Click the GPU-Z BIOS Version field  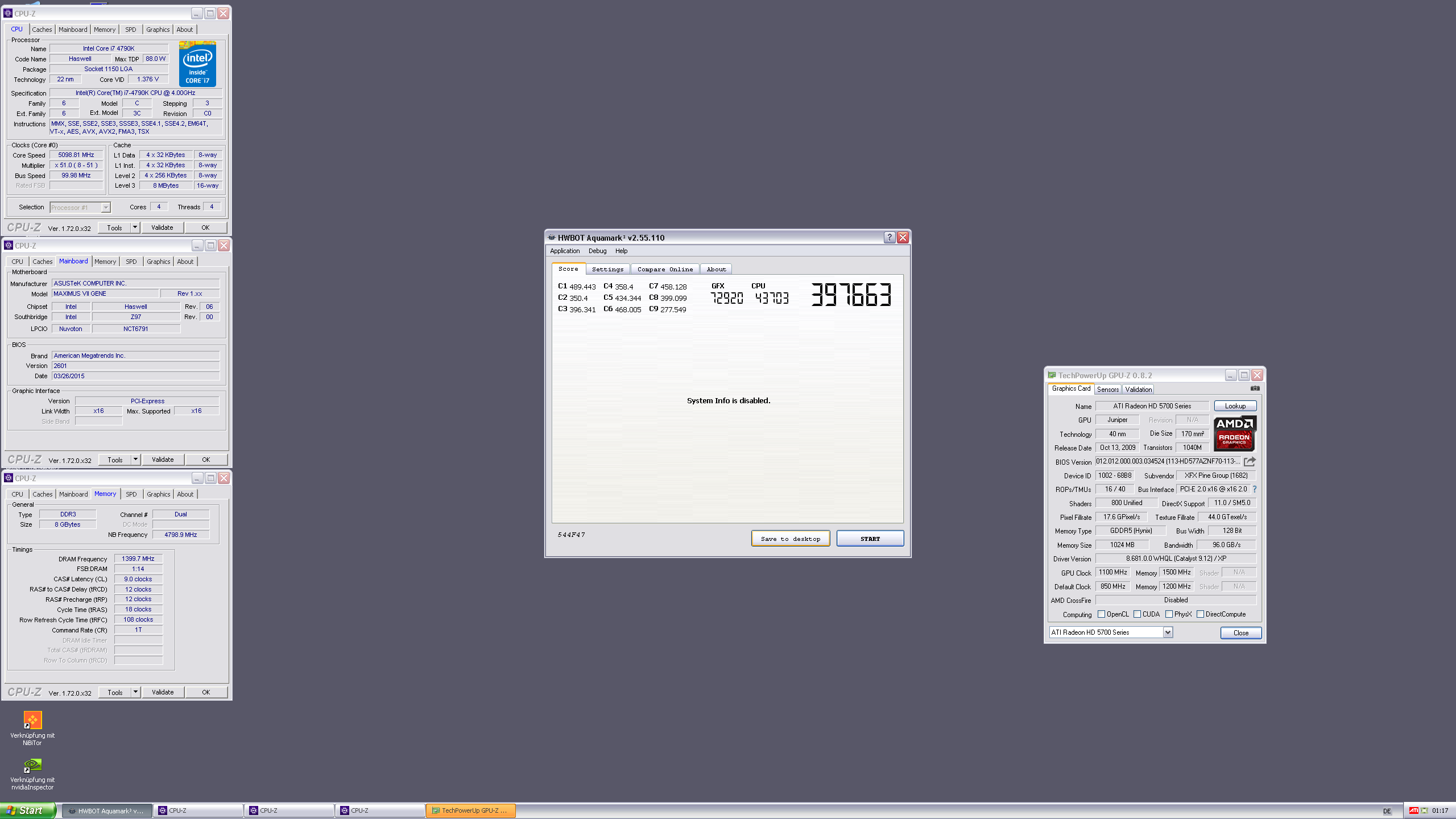(1168, 461)
